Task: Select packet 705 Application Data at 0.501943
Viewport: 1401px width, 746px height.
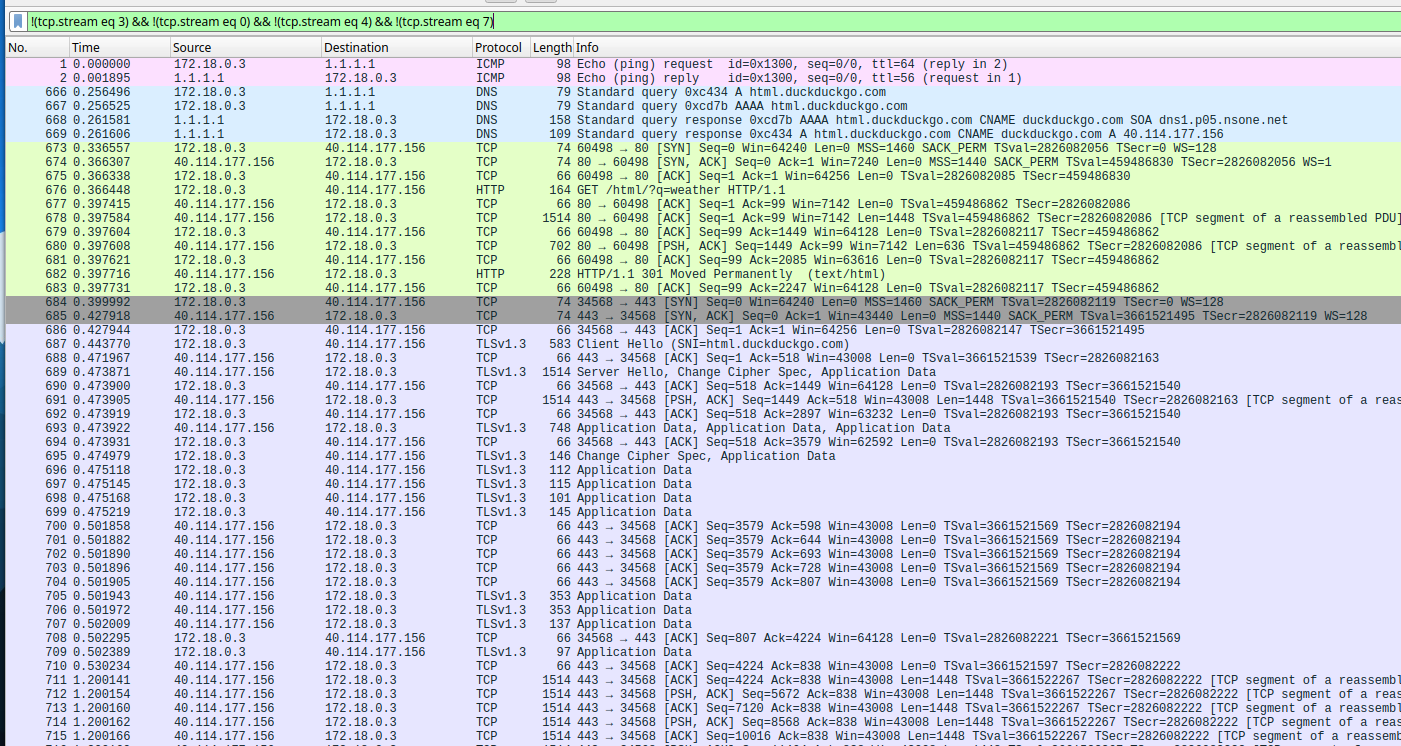Action: [703, 596]
